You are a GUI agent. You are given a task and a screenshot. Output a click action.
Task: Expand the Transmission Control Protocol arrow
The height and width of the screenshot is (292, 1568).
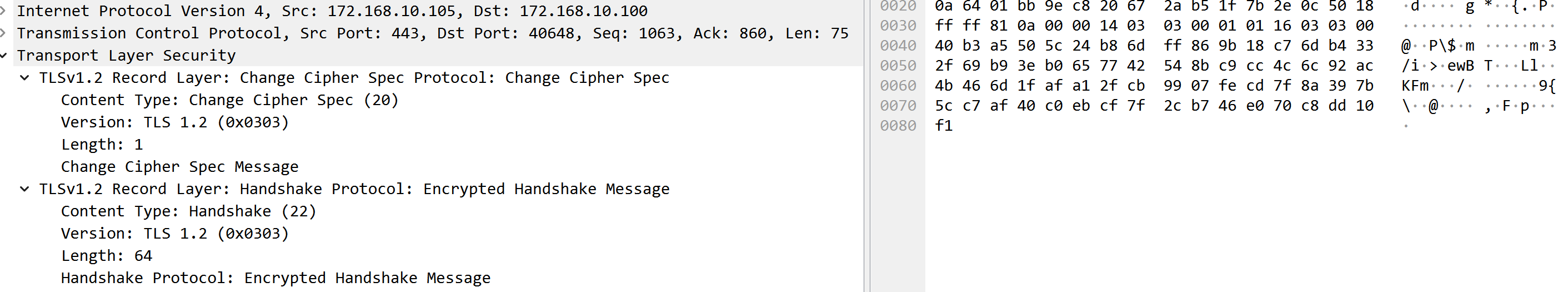point(3,33)
